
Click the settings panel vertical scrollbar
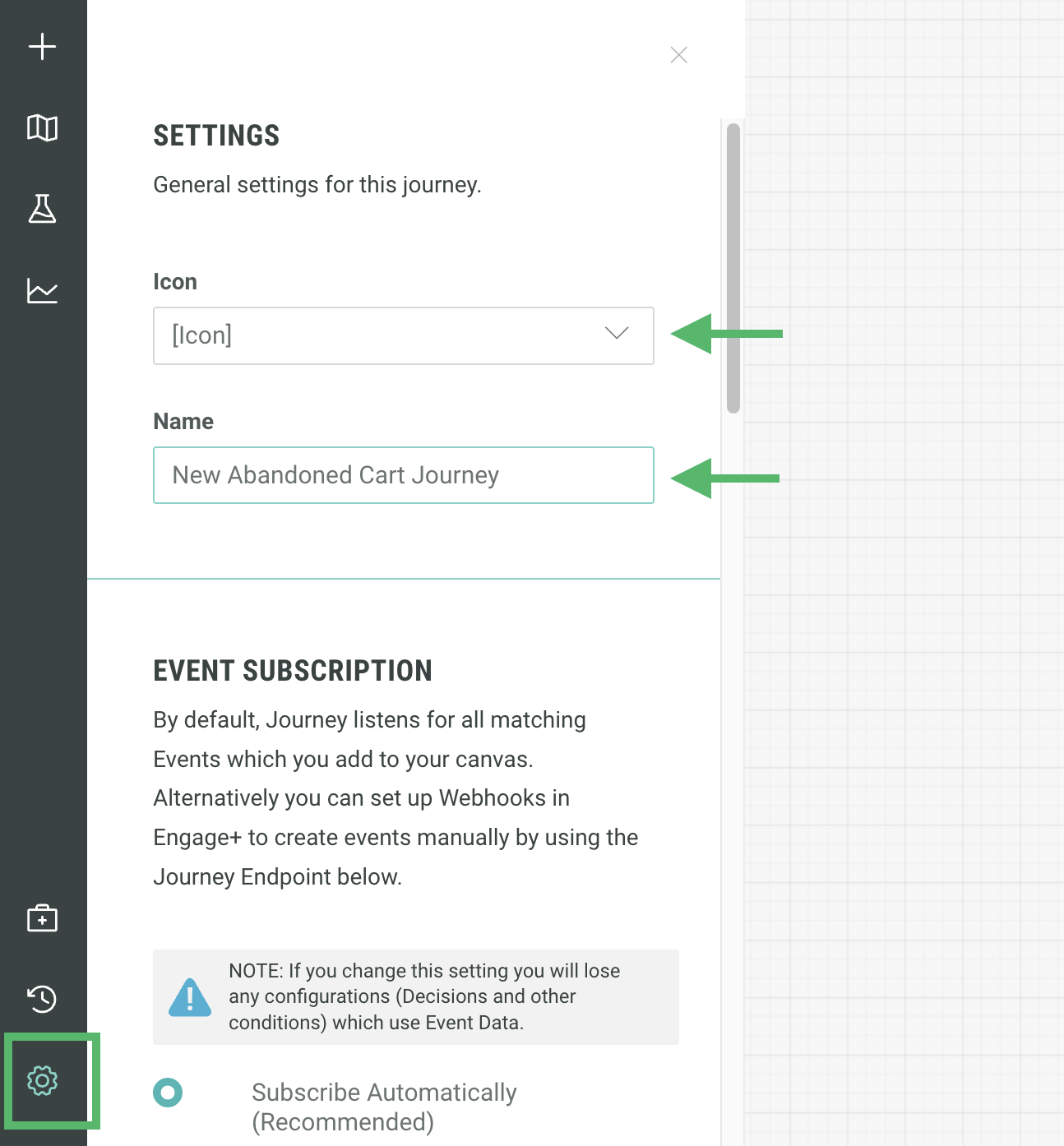(x=733, y=268)
